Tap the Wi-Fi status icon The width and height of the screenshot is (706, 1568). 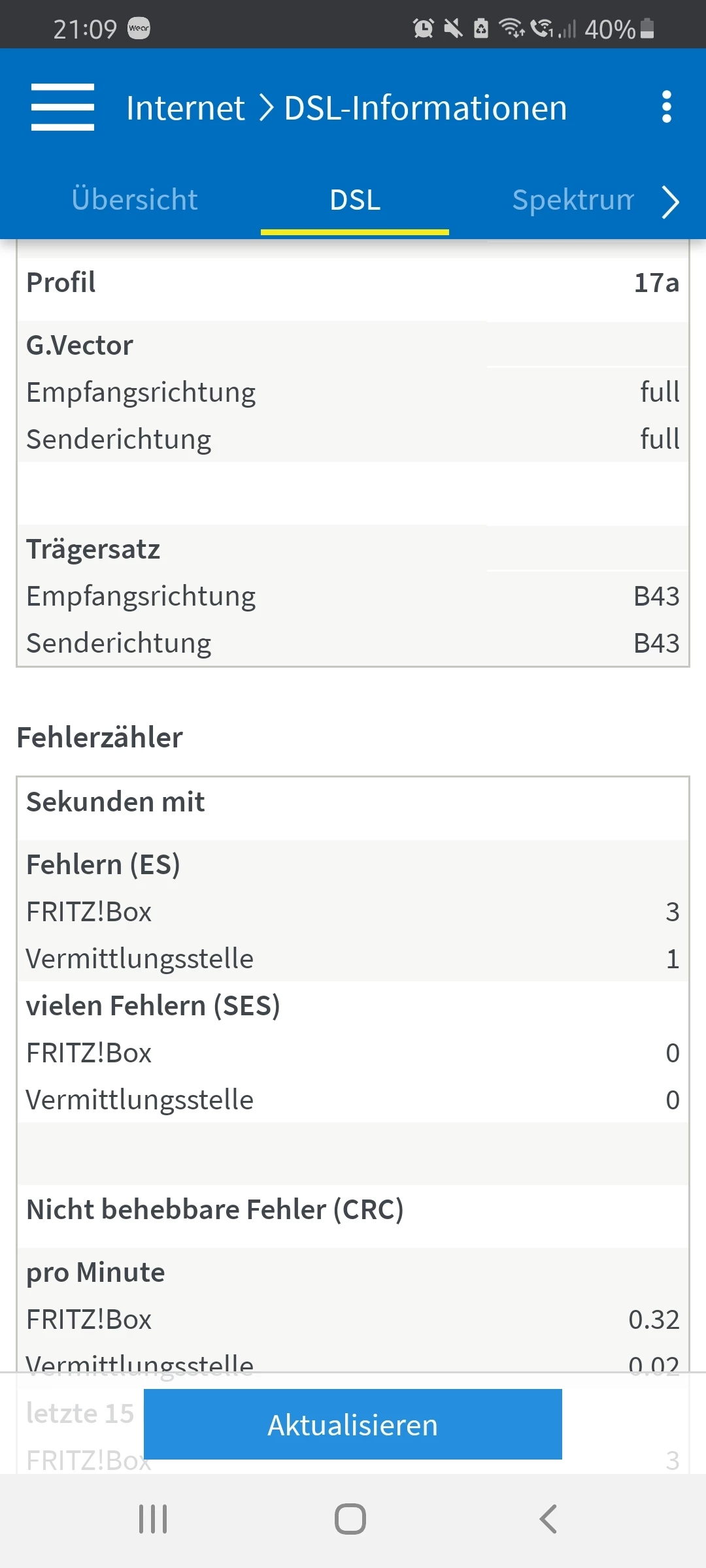pos(511,28)
